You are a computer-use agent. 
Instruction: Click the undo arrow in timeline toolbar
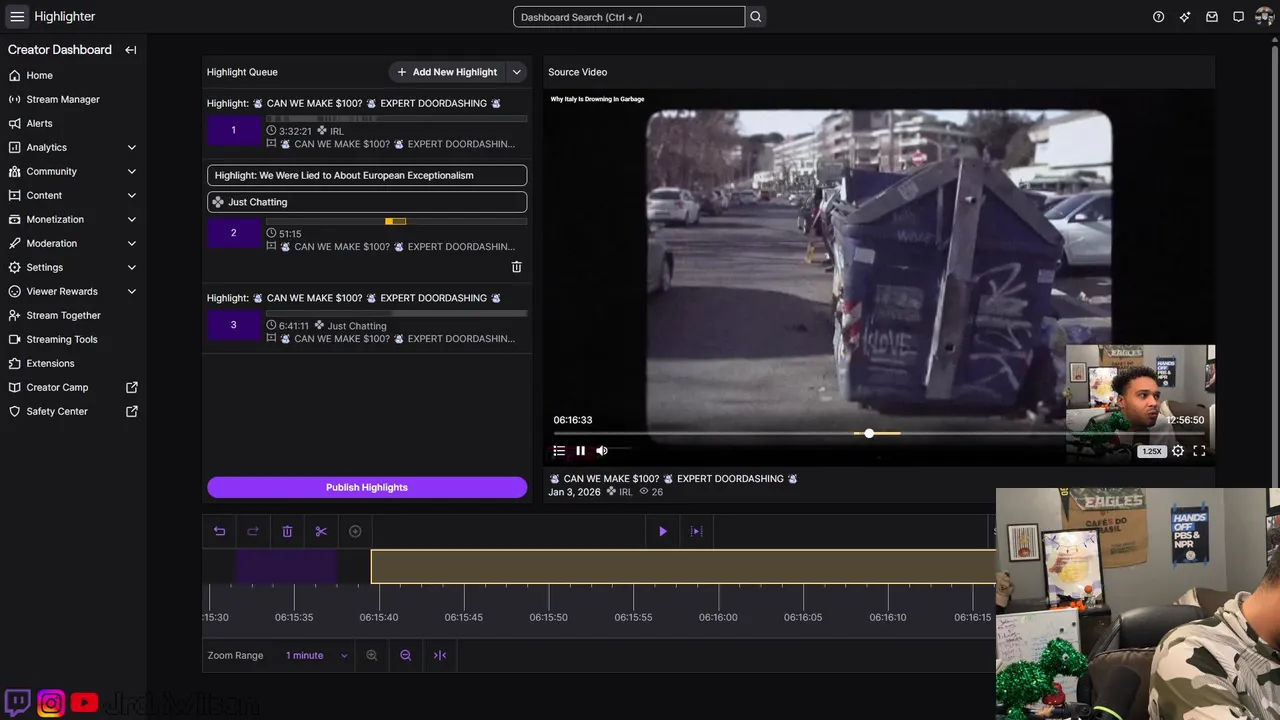click(x=220, y=531)
